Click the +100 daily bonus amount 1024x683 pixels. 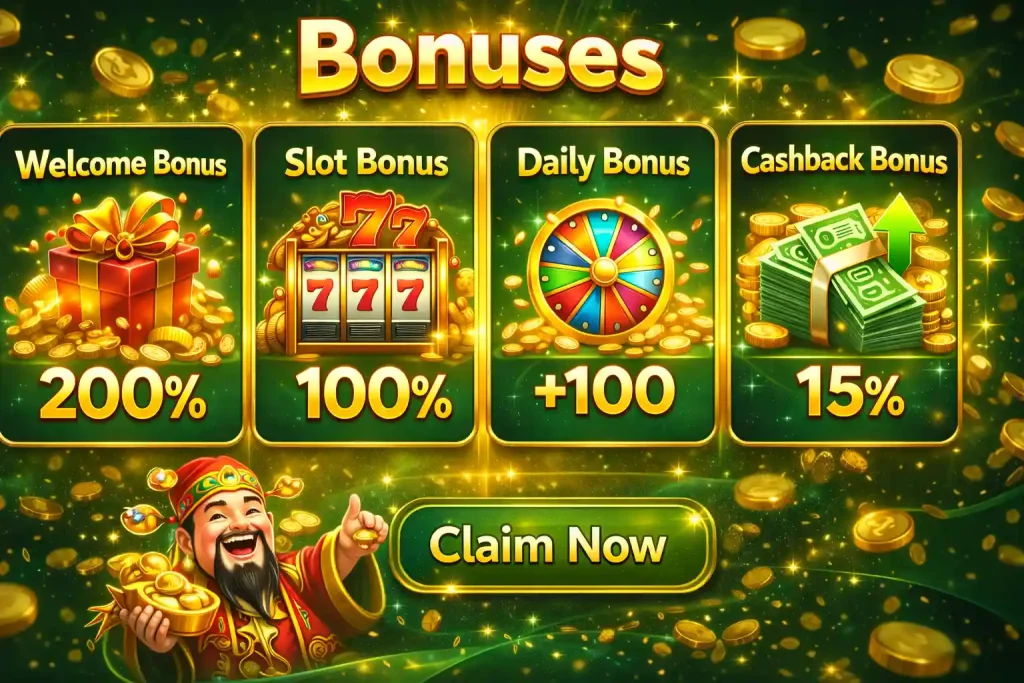click(604, 390)
